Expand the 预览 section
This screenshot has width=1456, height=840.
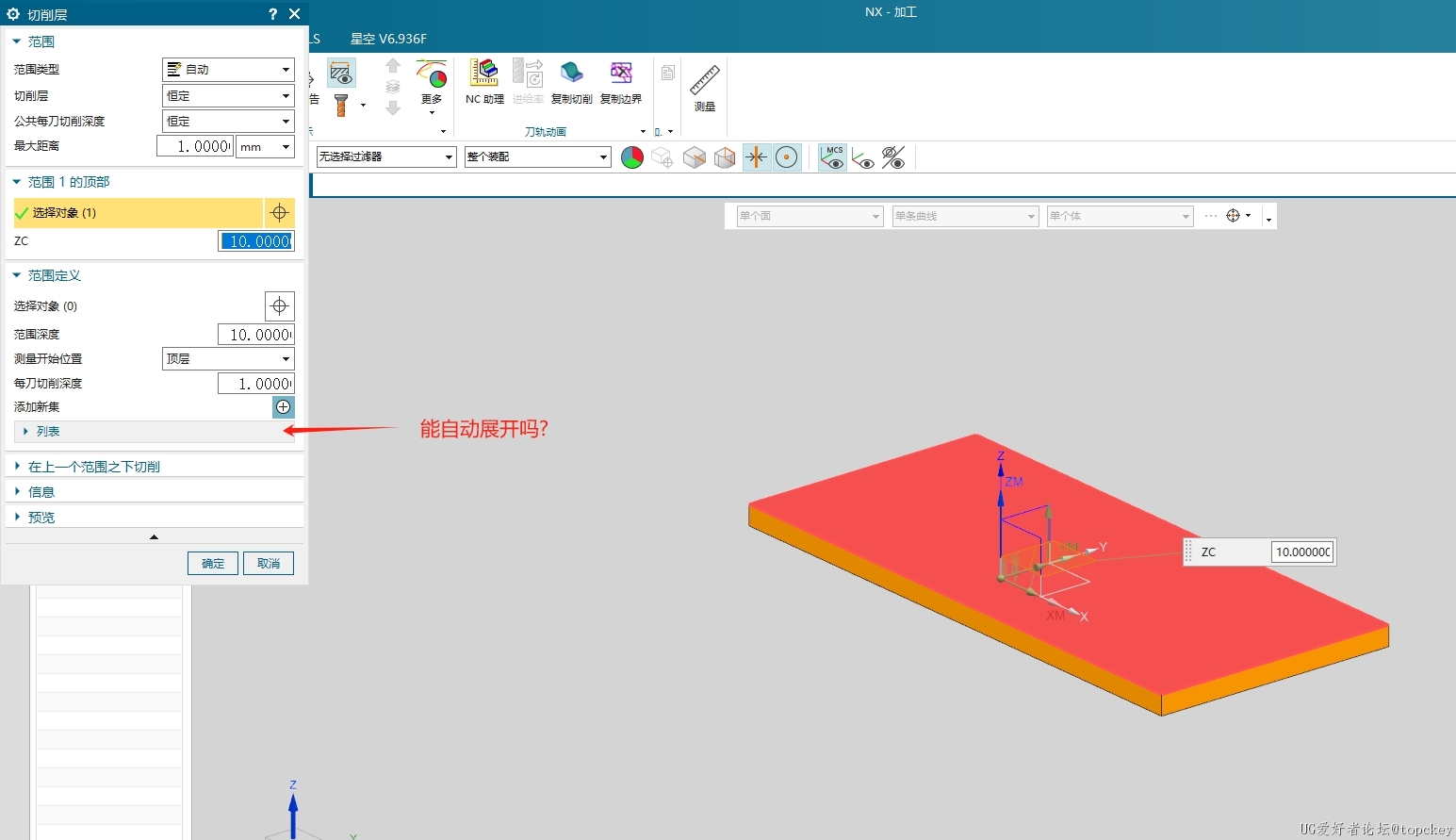point(155,517)
